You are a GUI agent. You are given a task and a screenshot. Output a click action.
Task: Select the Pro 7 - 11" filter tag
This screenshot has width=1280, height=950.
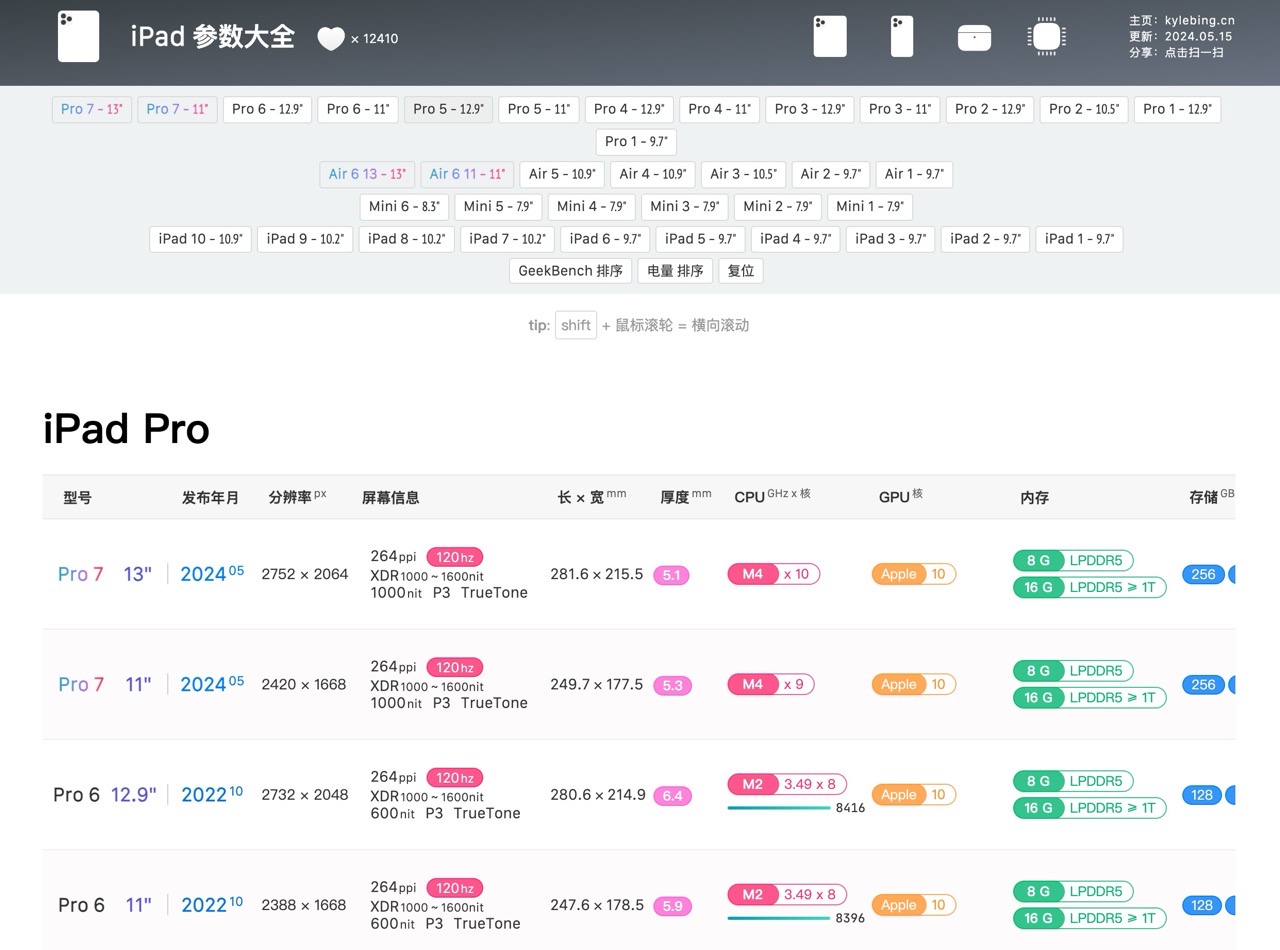click(178, 109)
